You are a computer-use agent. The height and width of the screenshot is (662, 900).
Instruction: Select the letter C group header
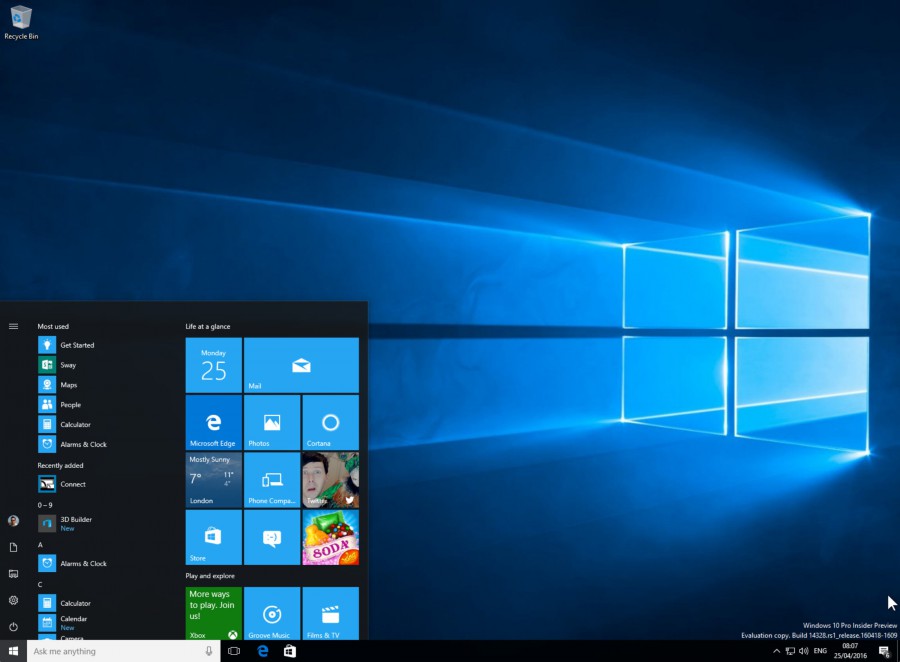[40, 584]
